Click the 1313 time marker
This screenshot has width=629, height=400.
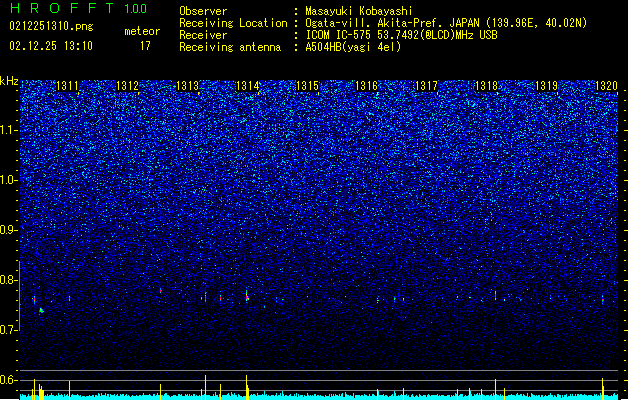click(x=187, y=86)
